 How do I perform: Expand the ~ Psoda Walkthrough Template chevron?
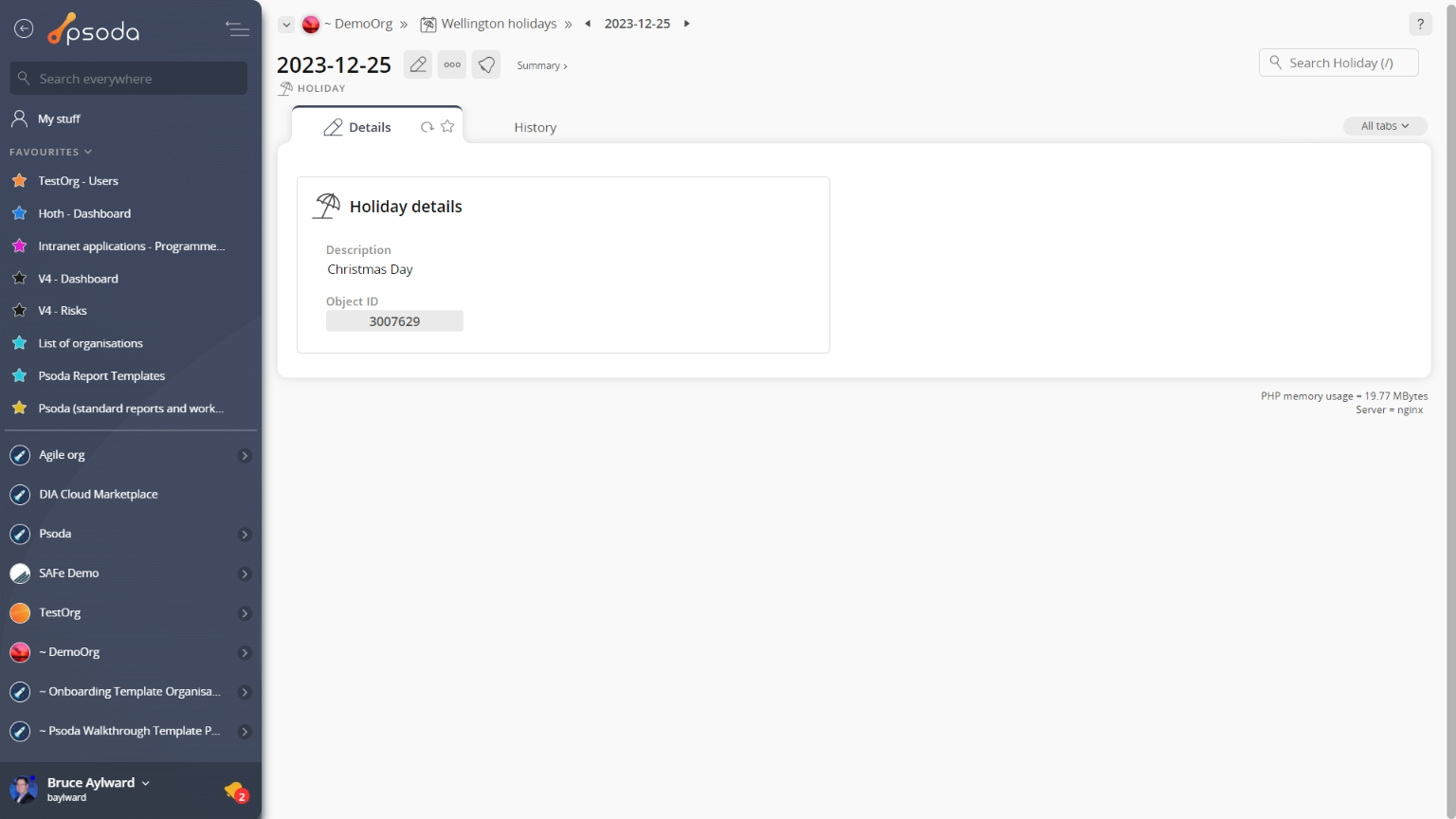(245, 732)
